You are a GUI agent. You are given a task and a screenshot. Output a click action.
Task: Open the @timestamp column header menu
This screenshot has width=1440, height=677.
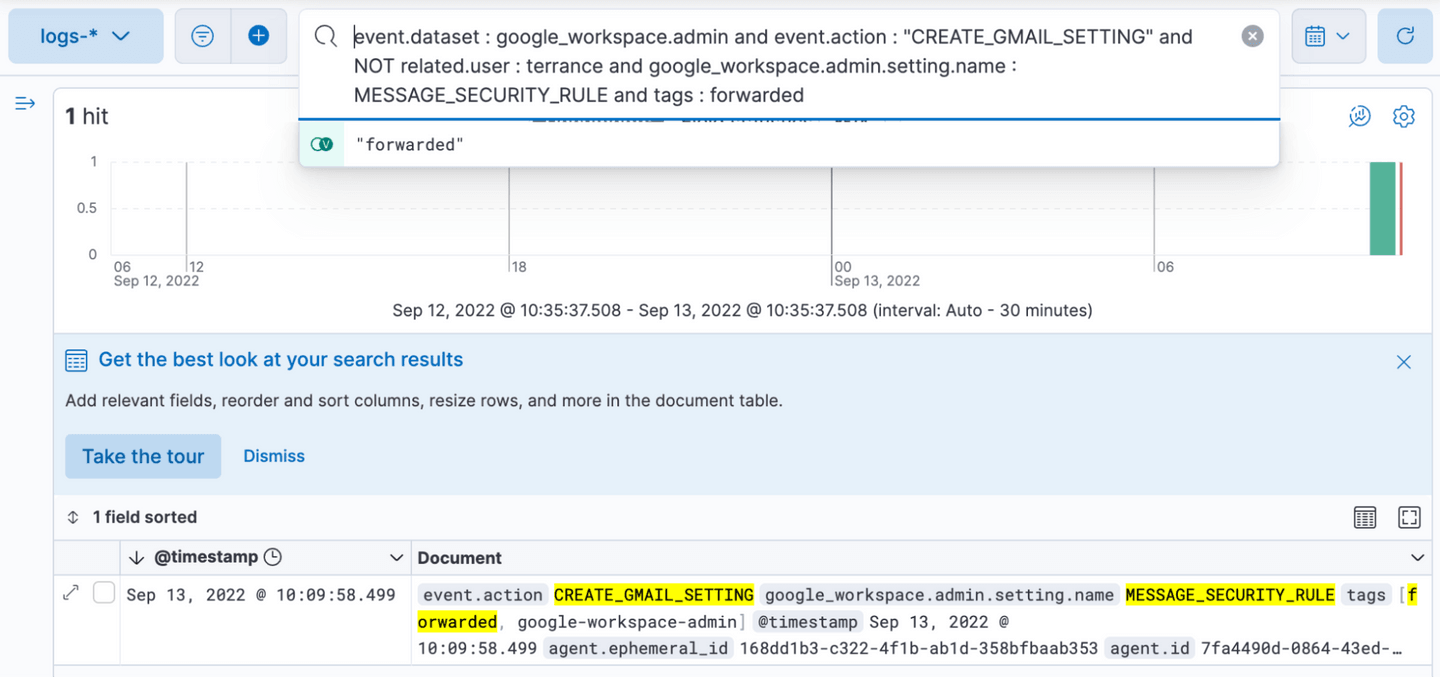tap(396, 558)
